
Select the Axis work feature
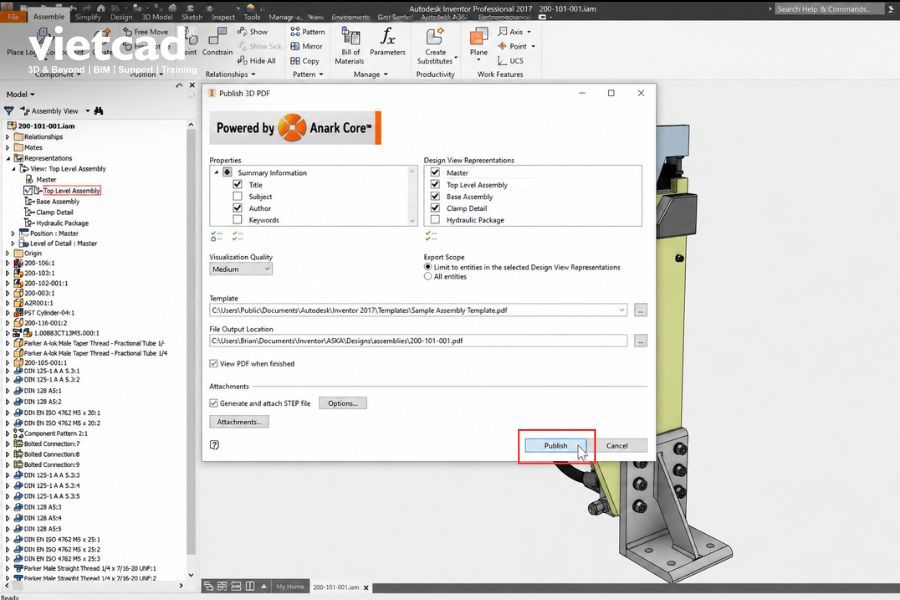tap(514, 32)
